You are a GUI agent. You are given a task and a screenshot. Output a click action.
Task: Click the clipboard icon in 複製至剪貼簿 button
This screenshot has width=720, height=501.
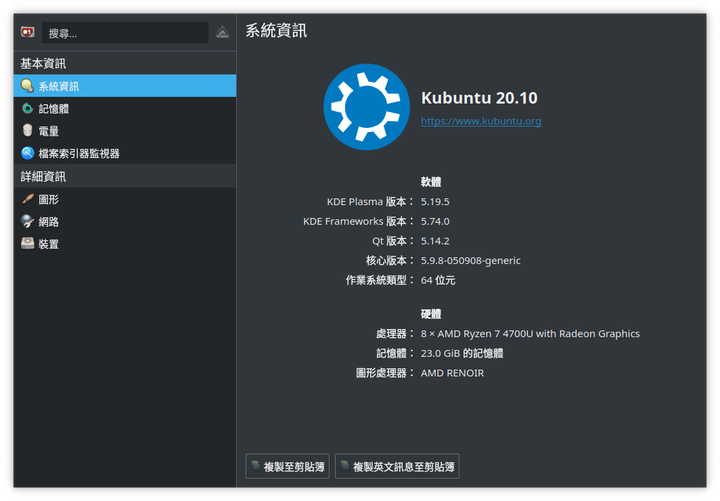coord(255,466)
